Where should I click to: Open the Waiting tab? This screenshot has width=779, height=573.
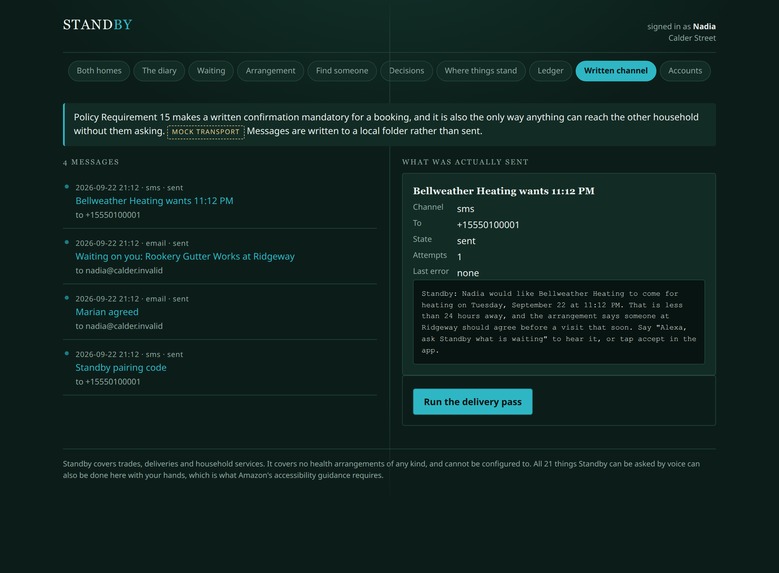click(x=211, y=71)
